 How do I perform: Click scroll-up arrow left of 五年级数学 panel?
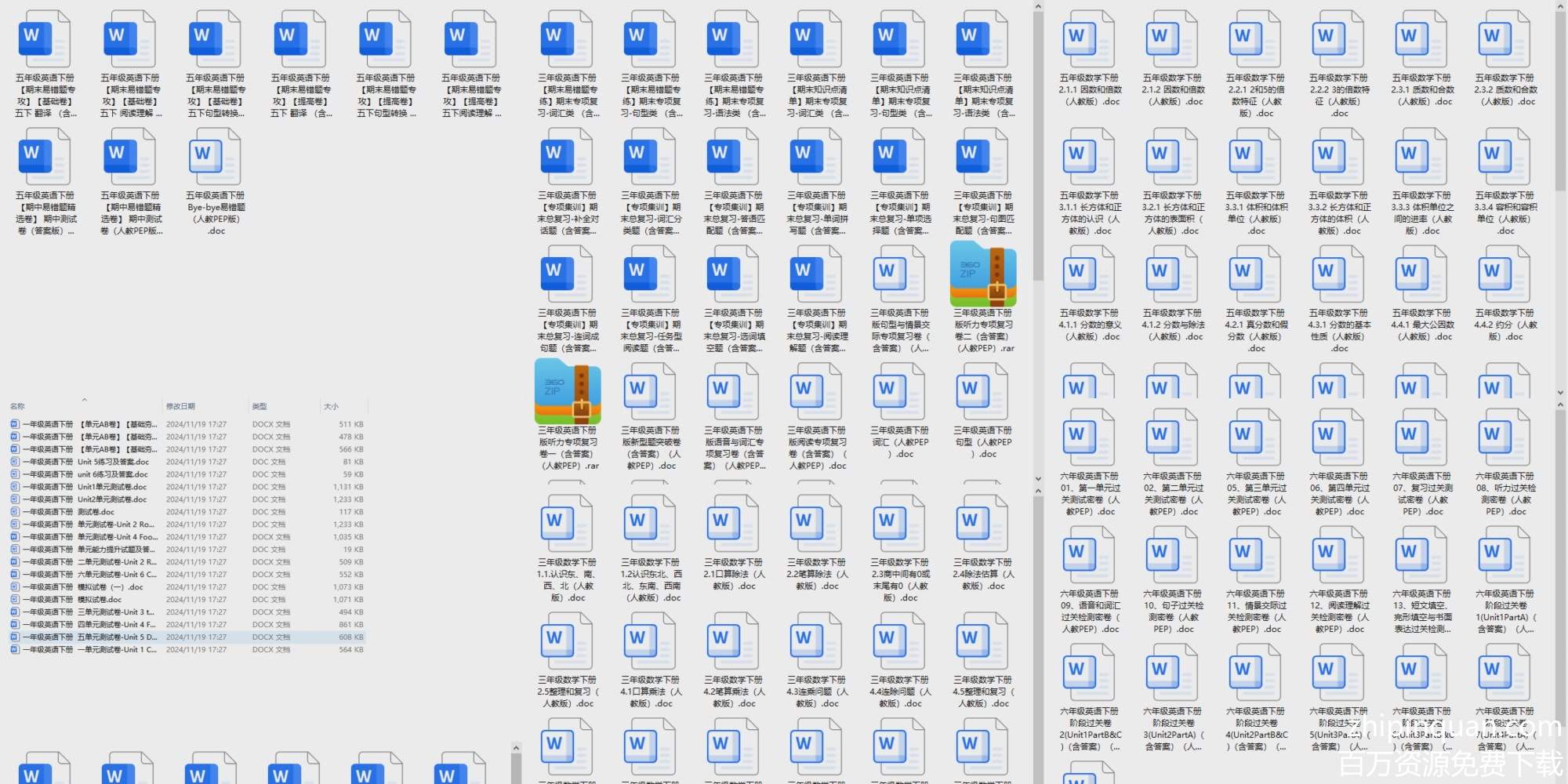[x=1038, y=7]
